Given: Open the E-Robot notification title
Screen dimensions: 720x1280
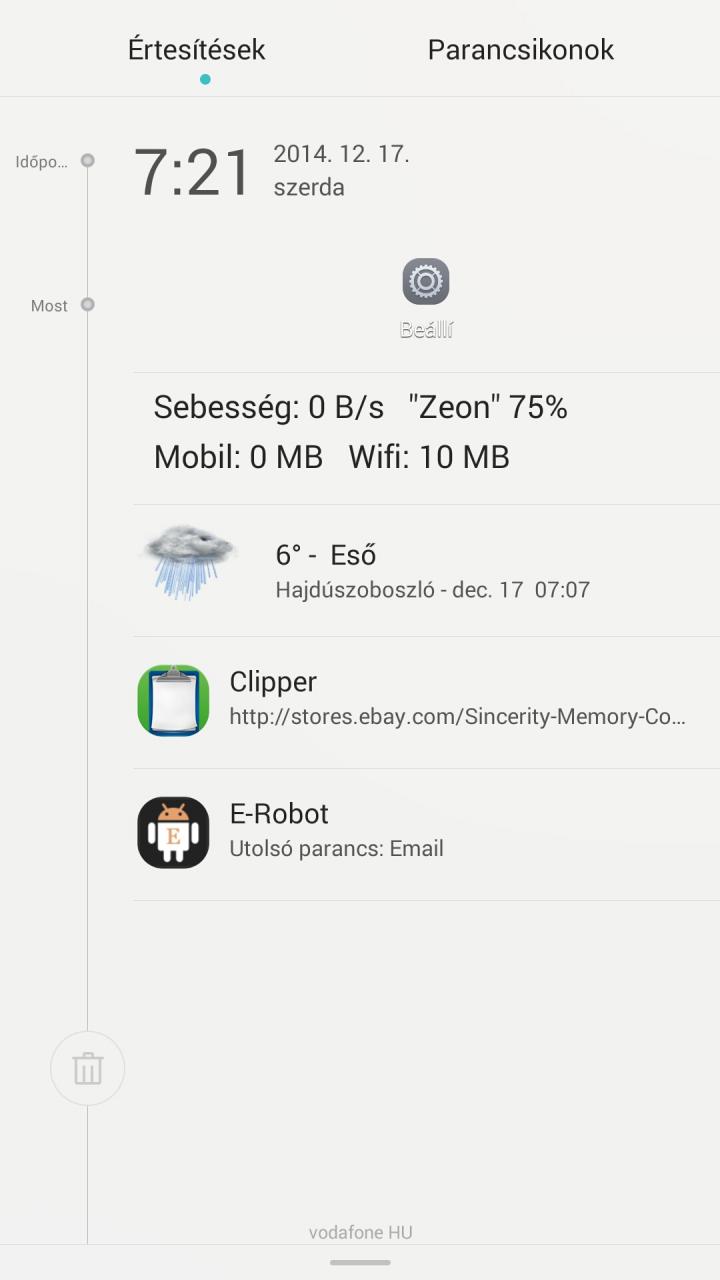Looking at the screenshot, I should (279, 813).
